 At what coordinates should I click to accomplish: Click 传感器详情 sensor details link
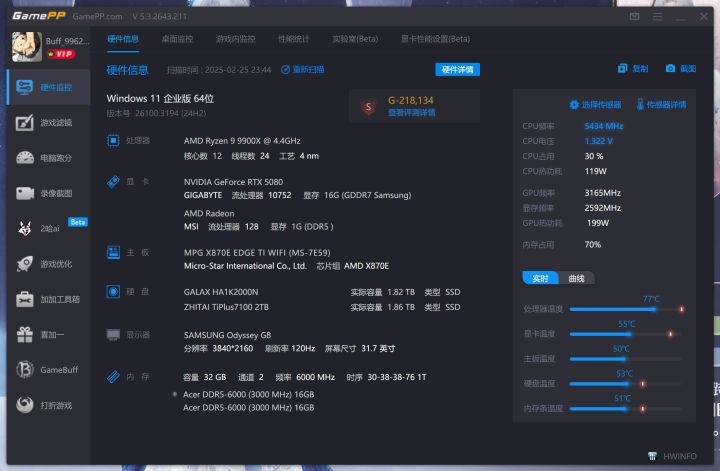(661, 105)
